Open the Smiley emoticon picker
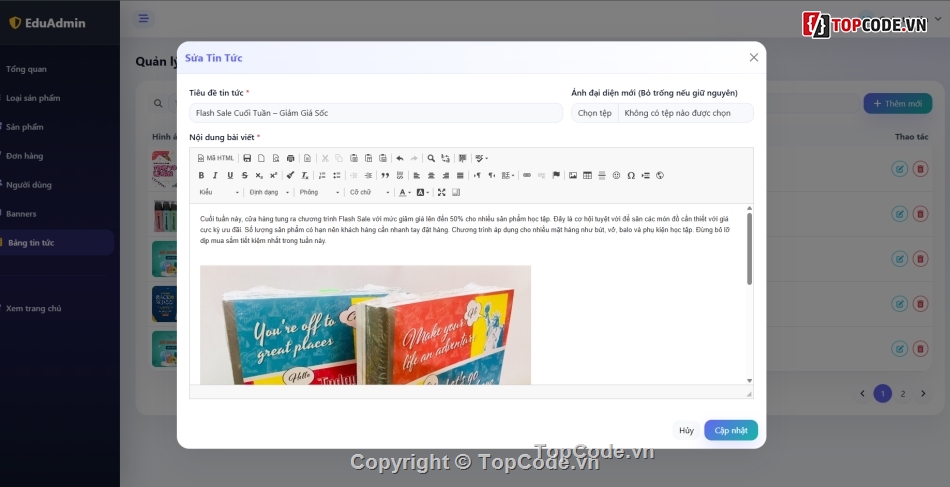950x487 pixels. point(617,175)
